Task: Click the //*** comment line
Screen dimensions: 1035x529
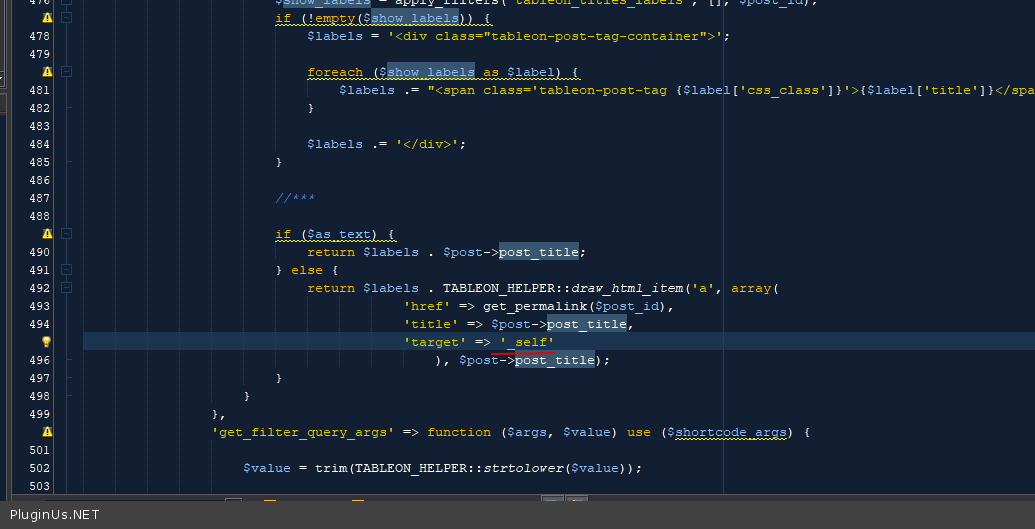Action: point(295,198)
